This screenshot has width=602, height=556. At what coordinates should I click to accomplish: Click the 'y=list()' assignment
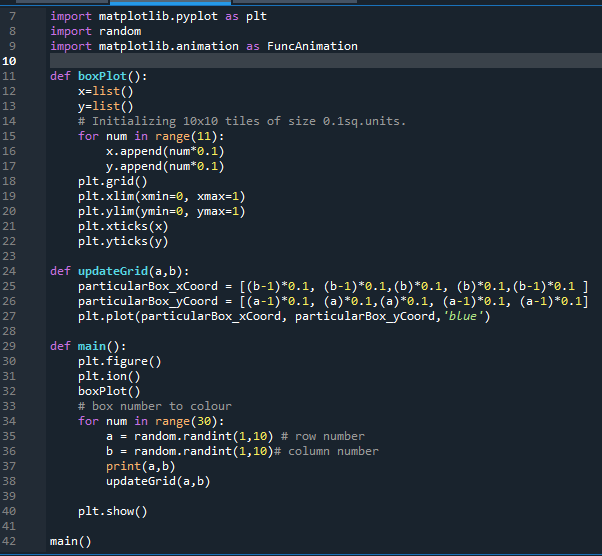(x=106, y=106)
